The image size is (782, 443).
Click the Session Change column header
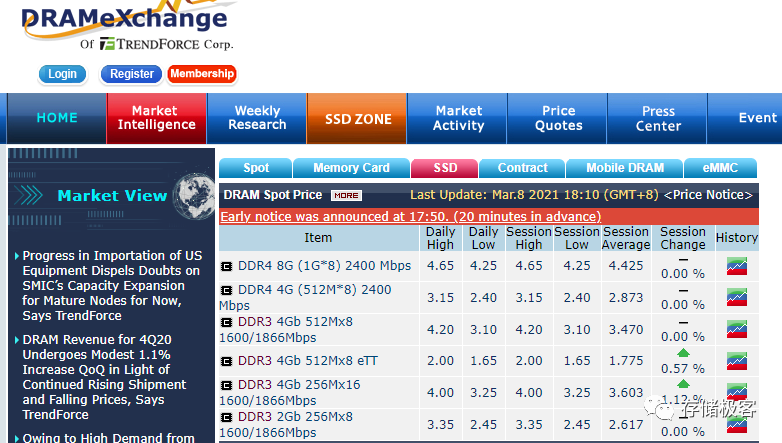coord(683,238)
